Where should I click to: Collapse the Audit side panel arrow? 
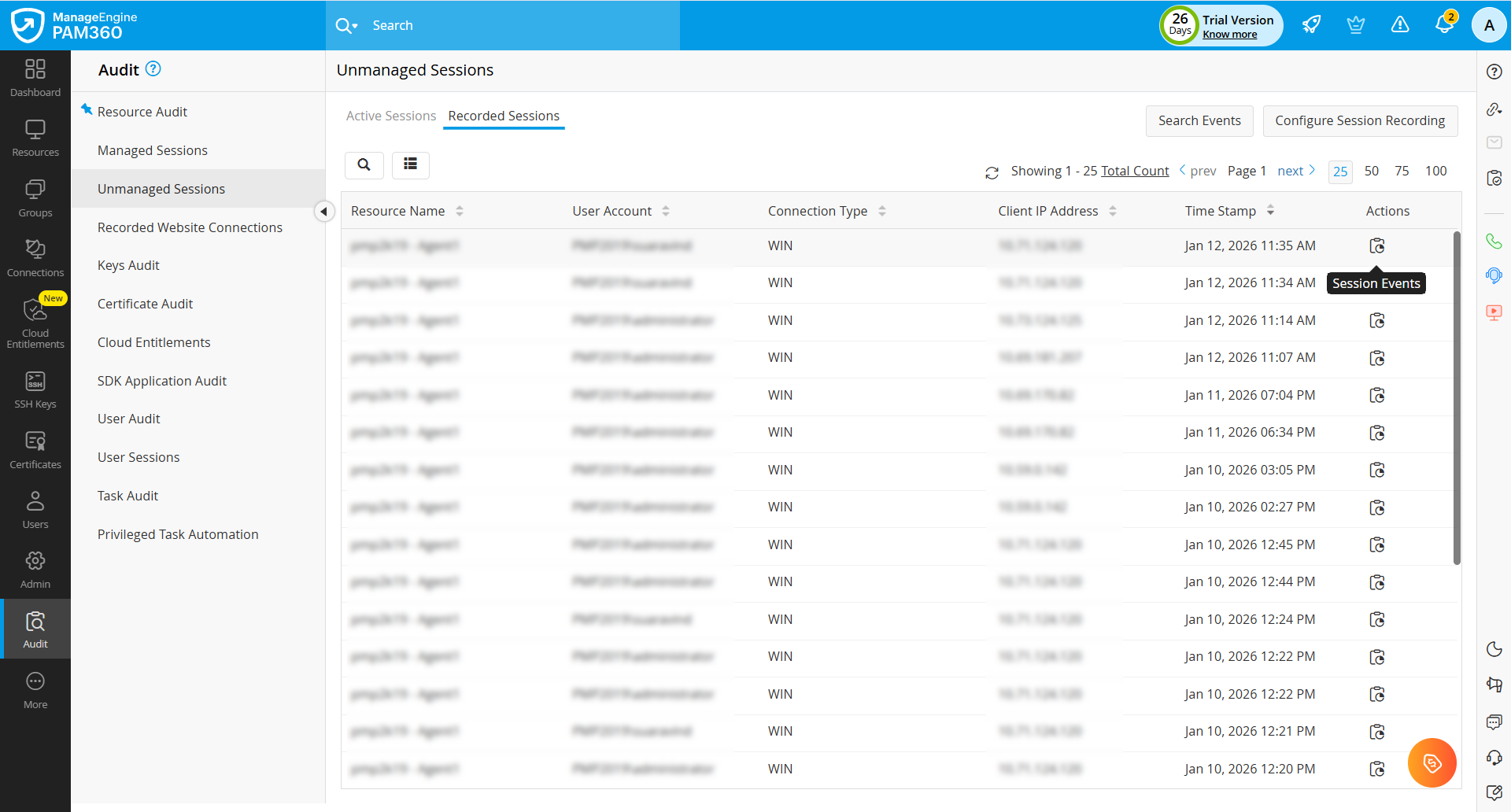(x=323, y=212)
